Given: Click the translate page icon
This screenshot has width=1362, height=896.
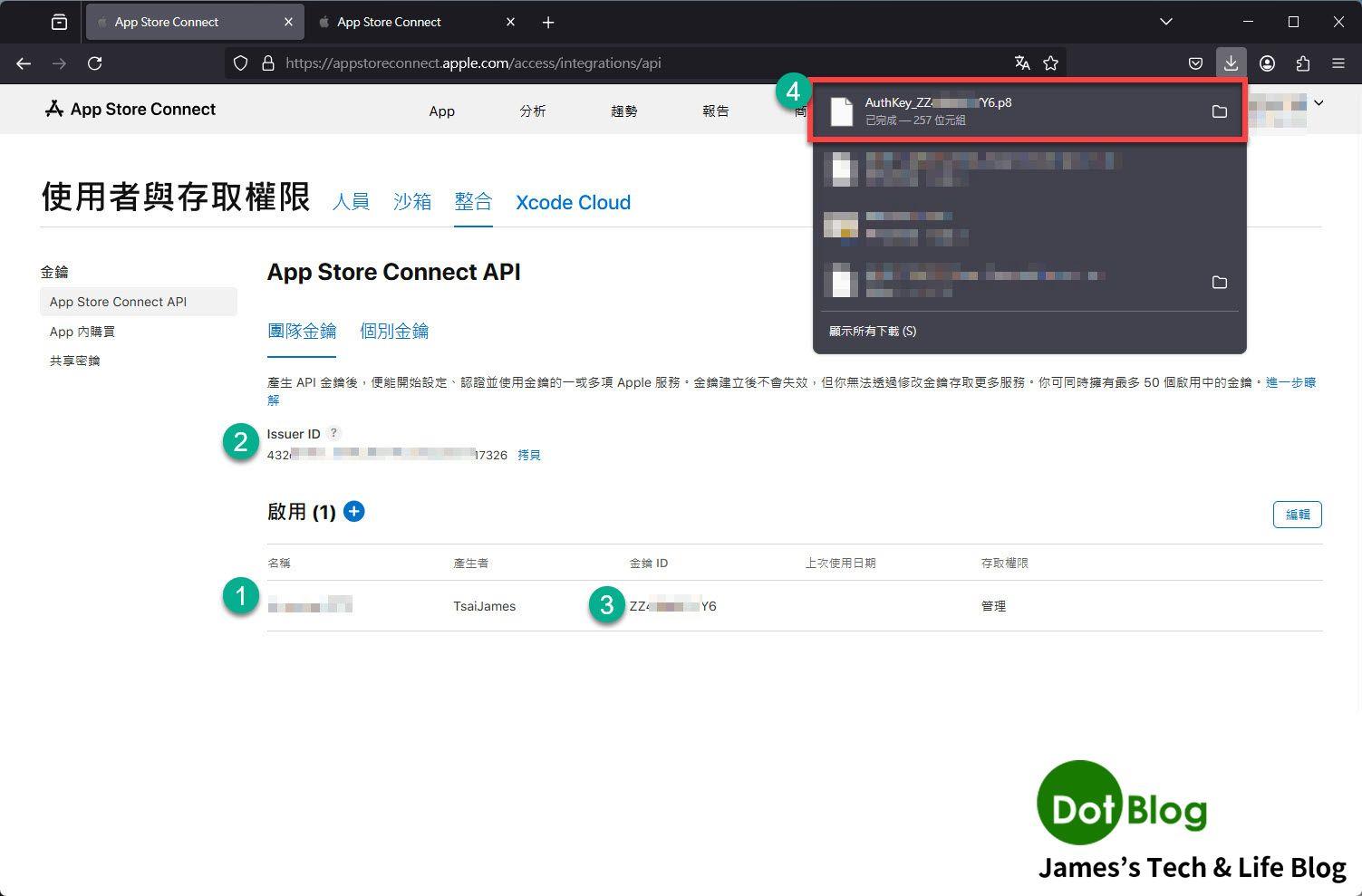Looking at the screenshot, I should click(1022, 63).
